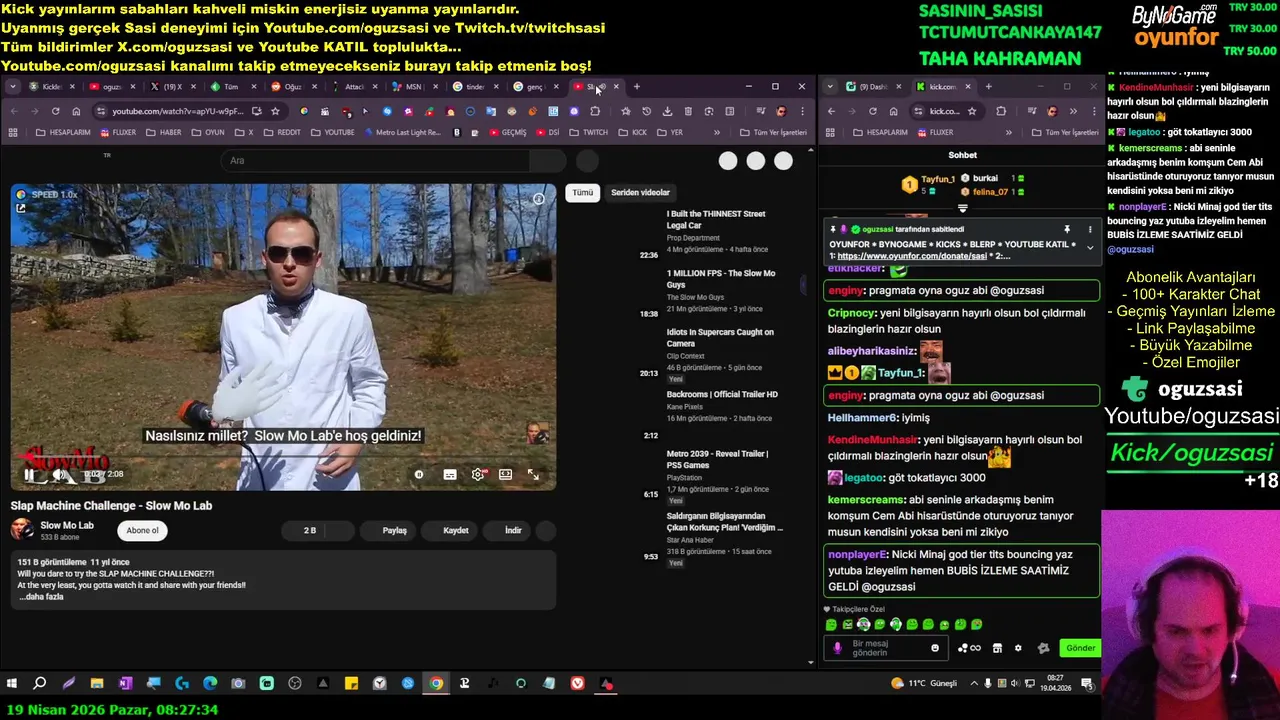
Task: Open Chrome three-dot menu in left window
Action: [802, 111]
